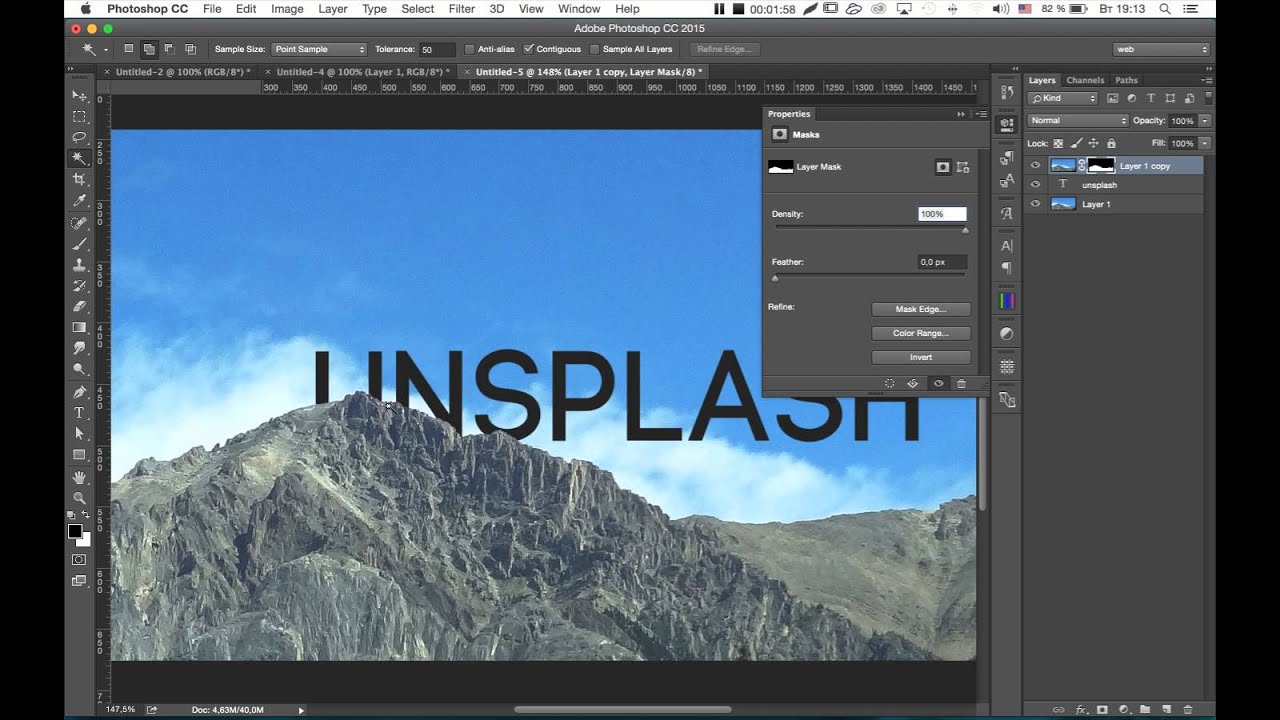Click New selection mode icon
The height and width of the screenshot is (720, 1280).
click(x=128, y=49)
